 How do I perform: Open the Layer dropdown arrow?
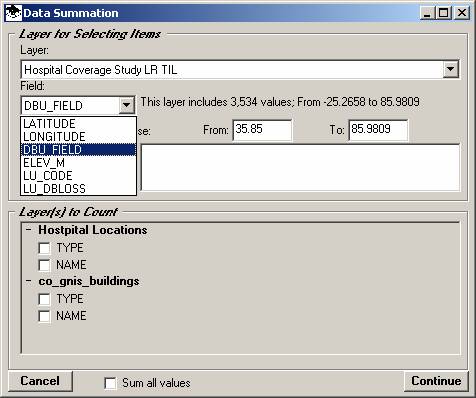(x=450, y=69)
